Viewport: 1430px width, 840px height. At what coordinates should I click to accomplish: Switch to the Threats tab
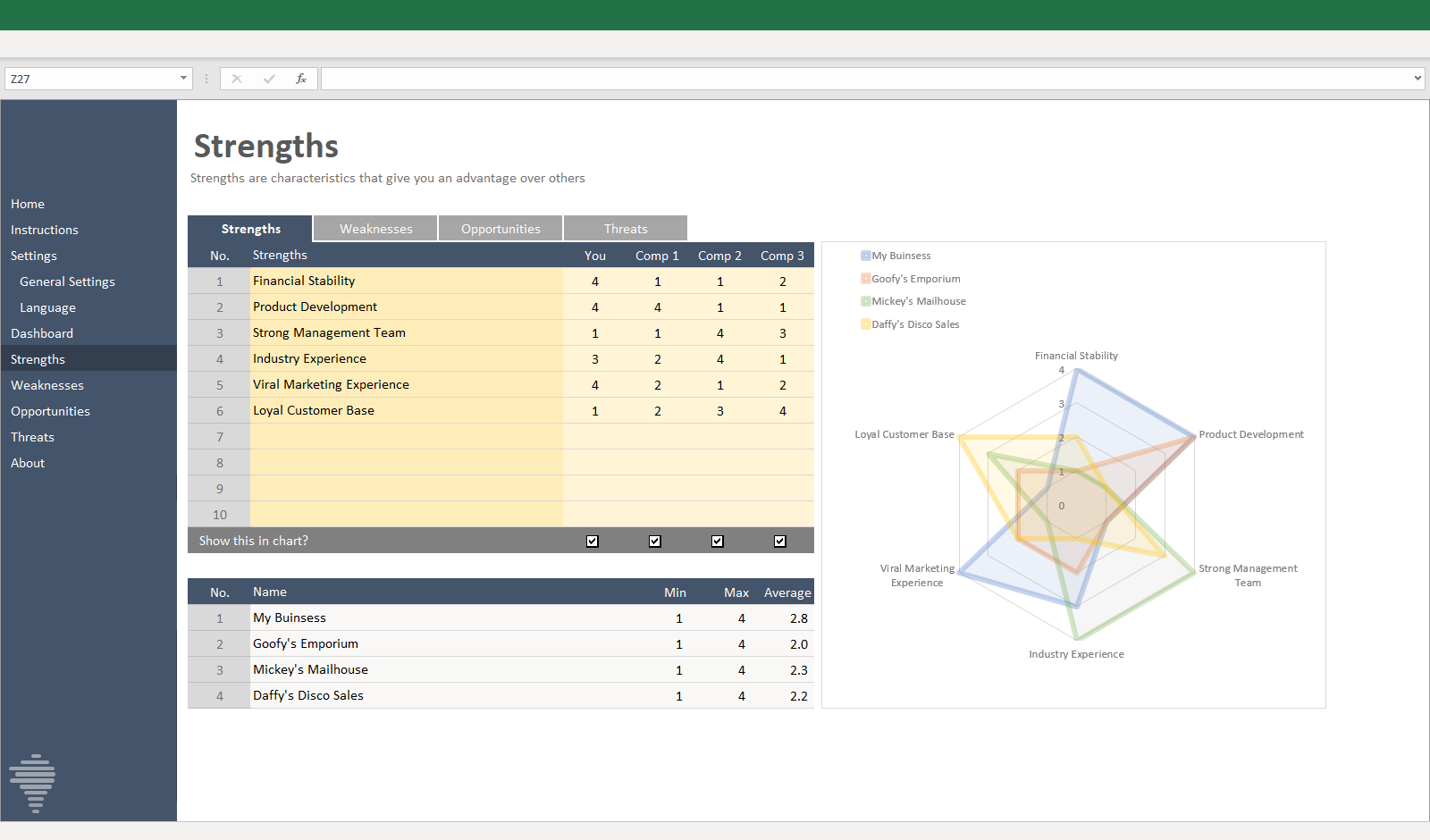pyautogui.click(x=626, y=229)
